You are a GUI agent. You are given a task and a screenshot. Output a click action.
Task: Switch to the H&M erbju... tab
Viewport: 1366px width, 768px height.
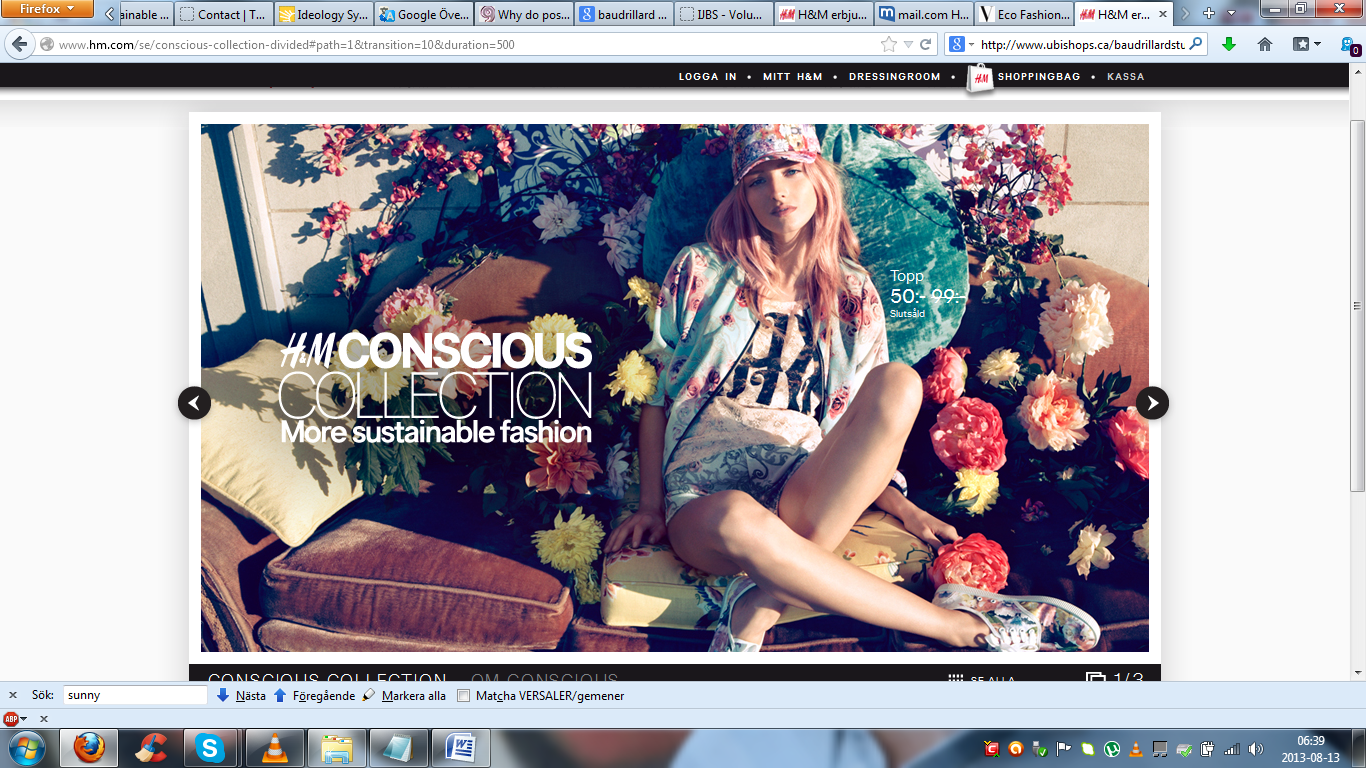point(823,14)
